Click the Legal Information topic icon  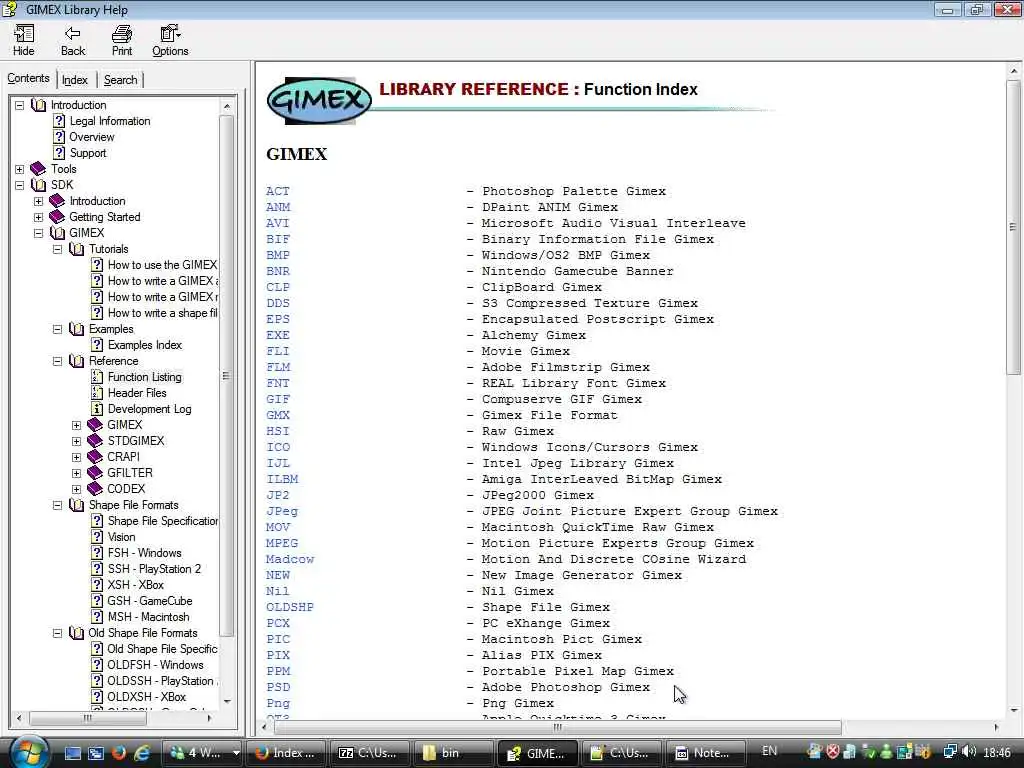tap(59, 121)
